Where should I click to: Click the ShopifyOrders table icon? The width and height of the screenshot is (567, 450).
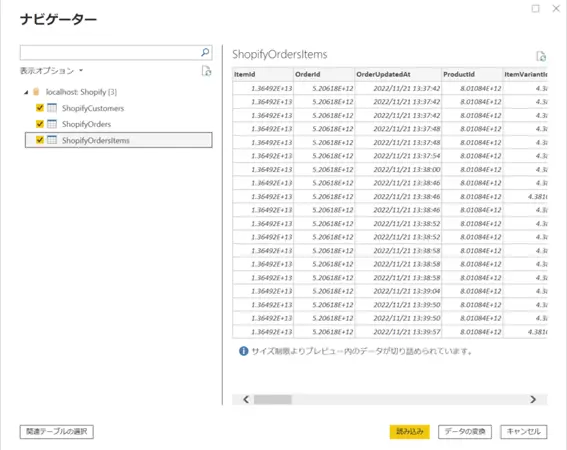[x=52, y=124]
